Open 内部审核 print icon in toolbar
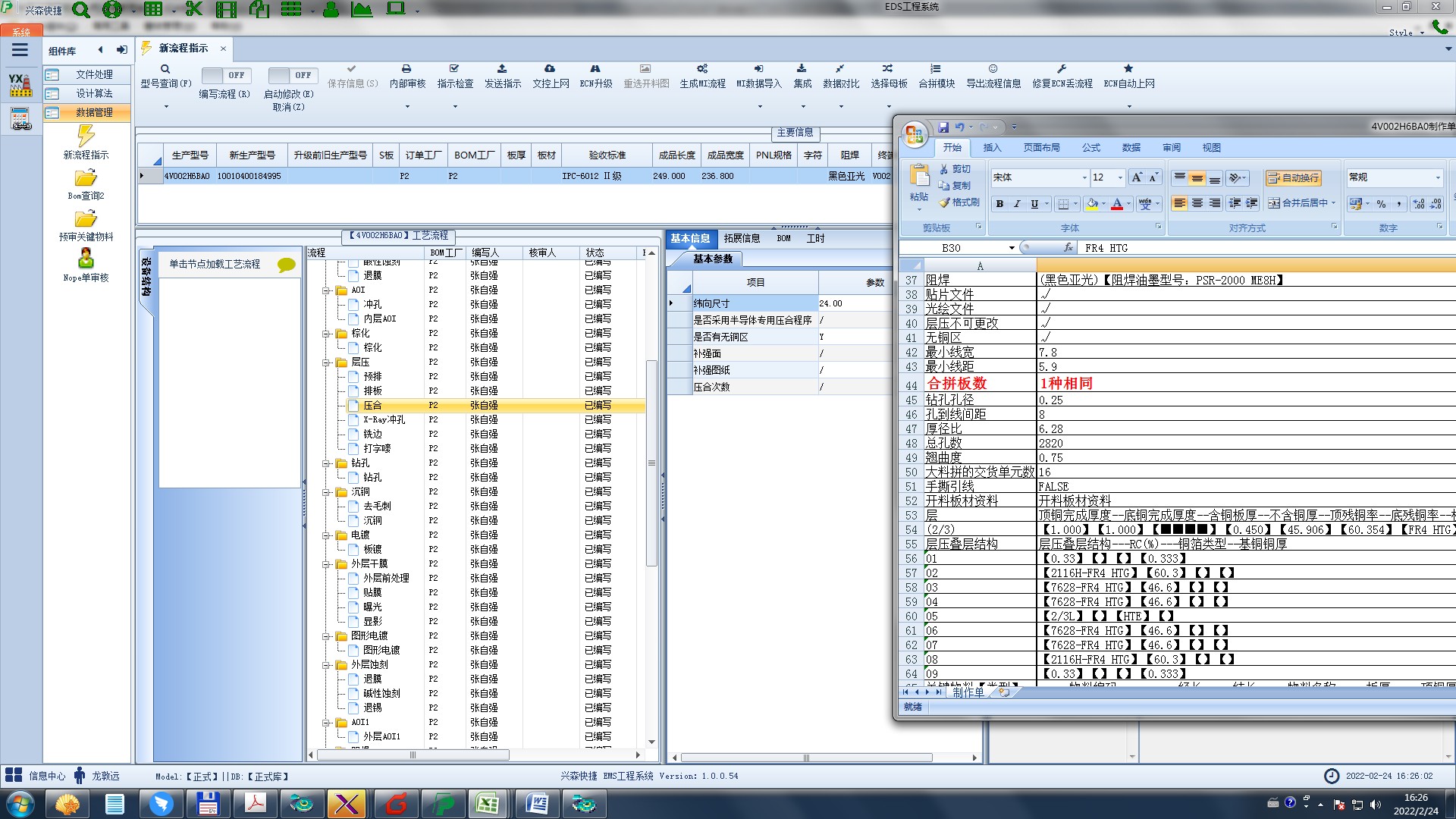Screen dimensions: 1456x819 pyautogui.click(x=406, y=69)
